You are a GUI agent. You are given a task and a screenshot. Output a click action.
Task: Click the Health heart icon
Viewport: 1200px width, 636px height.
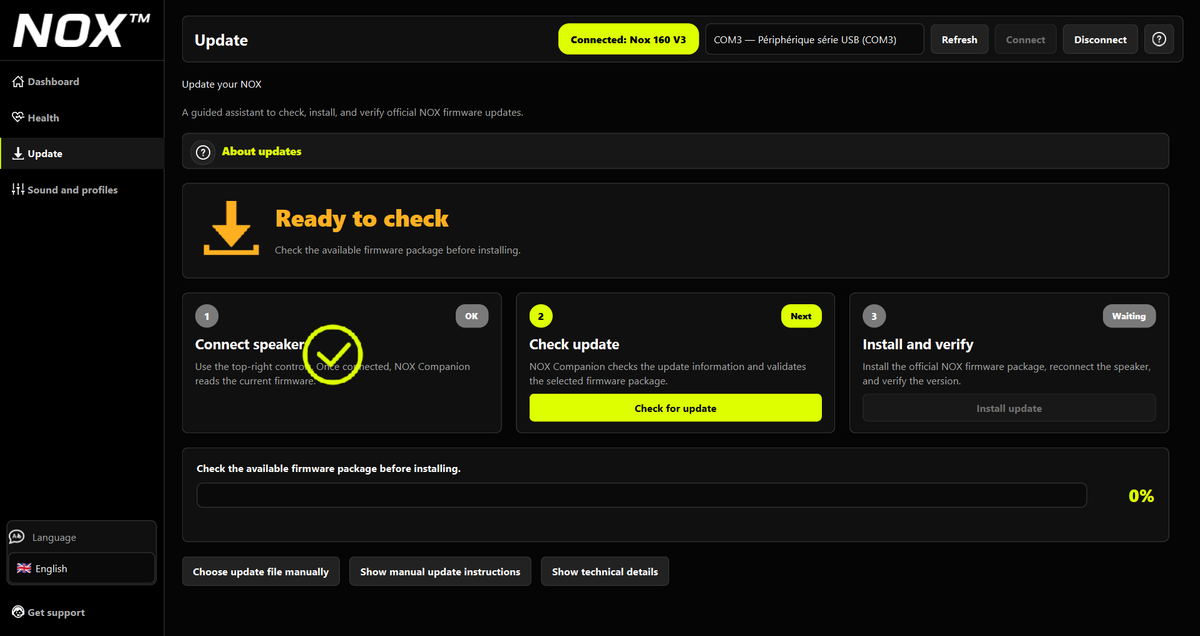pyautogui.click(x=18, y=117)
